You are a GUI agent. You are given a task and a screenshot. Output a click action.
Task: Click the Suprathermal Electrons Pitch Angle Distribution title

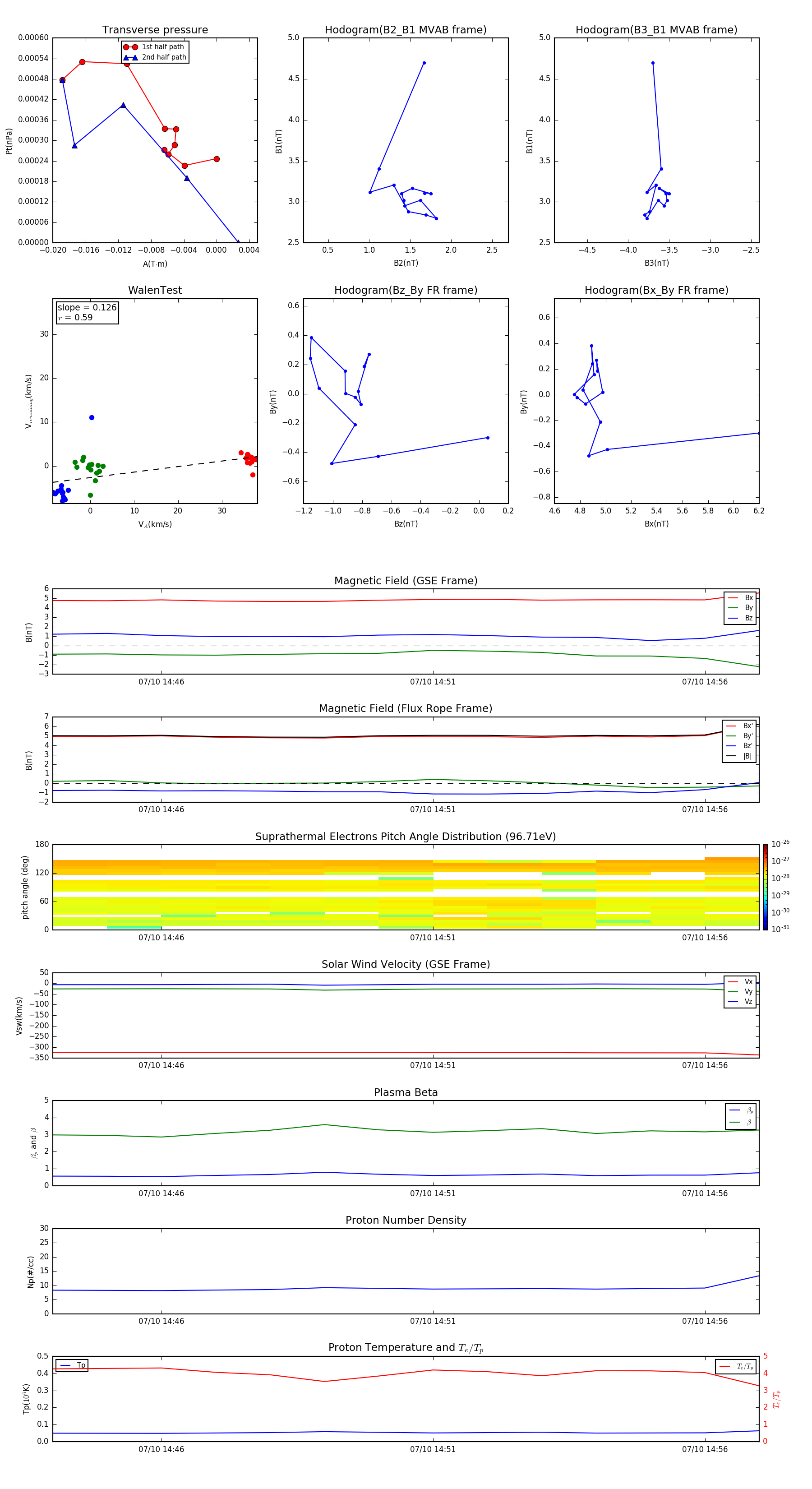pos(406,837)
